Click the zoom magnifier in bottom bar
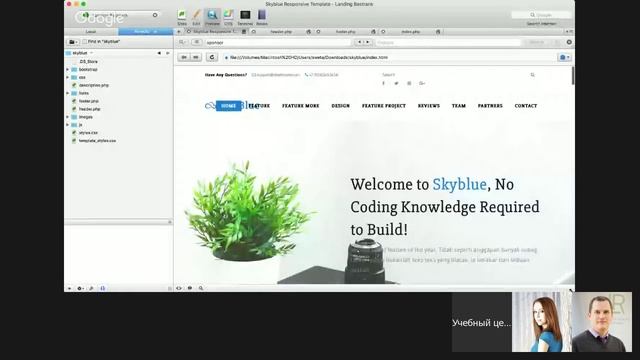 pyautogui.click(x=201, y=288)
